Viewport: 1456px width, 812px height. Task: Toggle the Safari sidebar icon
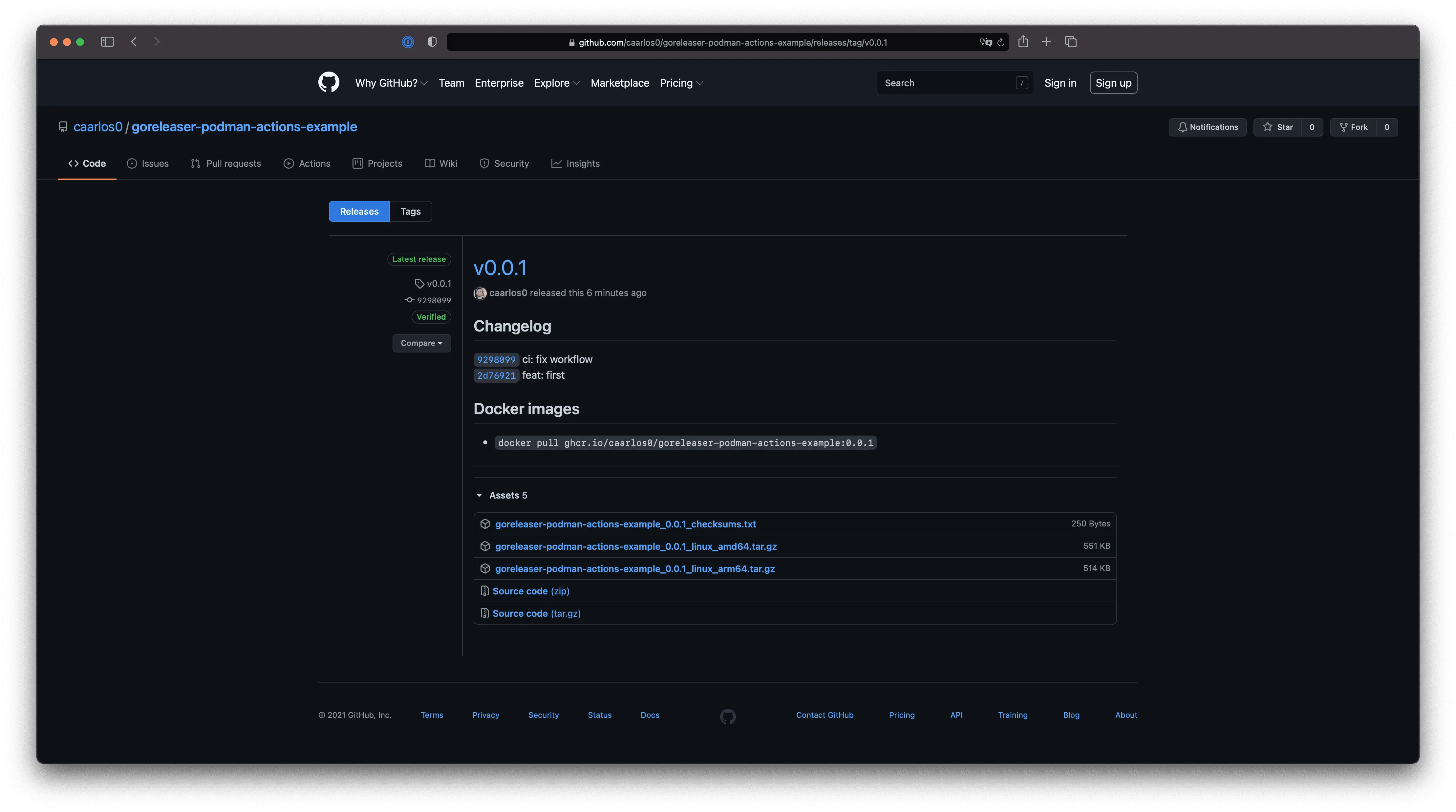pos(107,42)
